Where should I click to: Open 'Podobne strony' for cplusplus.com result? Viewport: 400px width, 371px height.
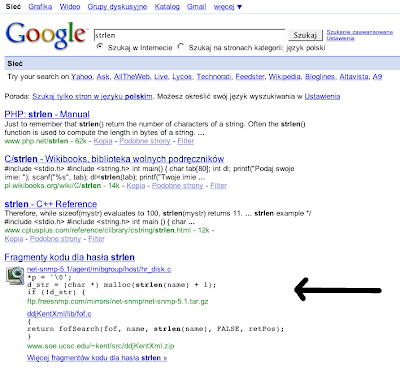(x=56, y=239)
